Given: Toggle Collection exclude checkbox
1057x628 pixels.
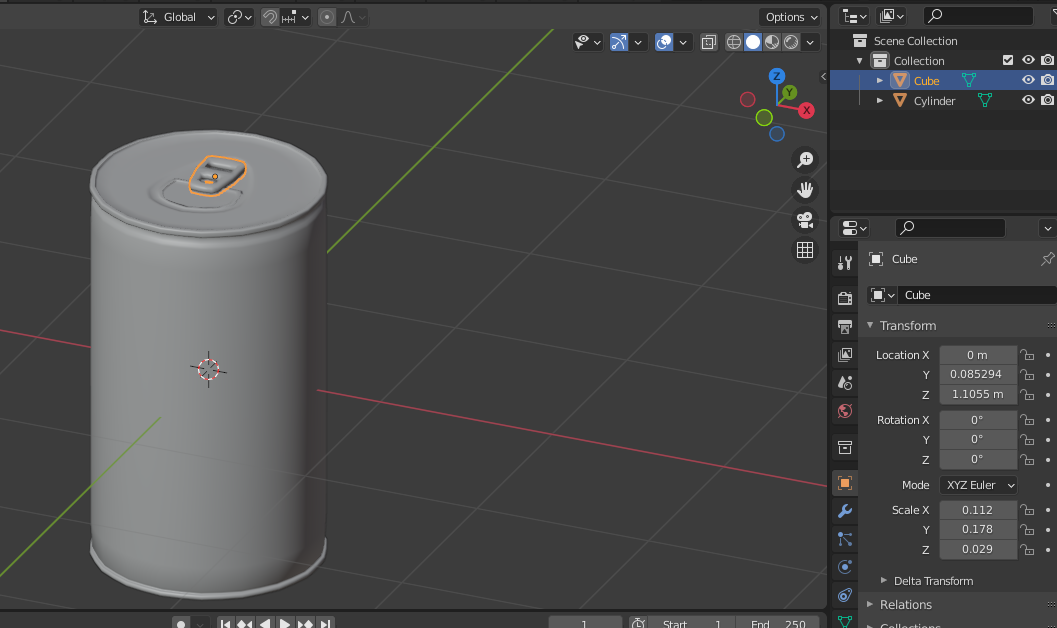Looking at the screenshot, I should tap(1008, 60).
